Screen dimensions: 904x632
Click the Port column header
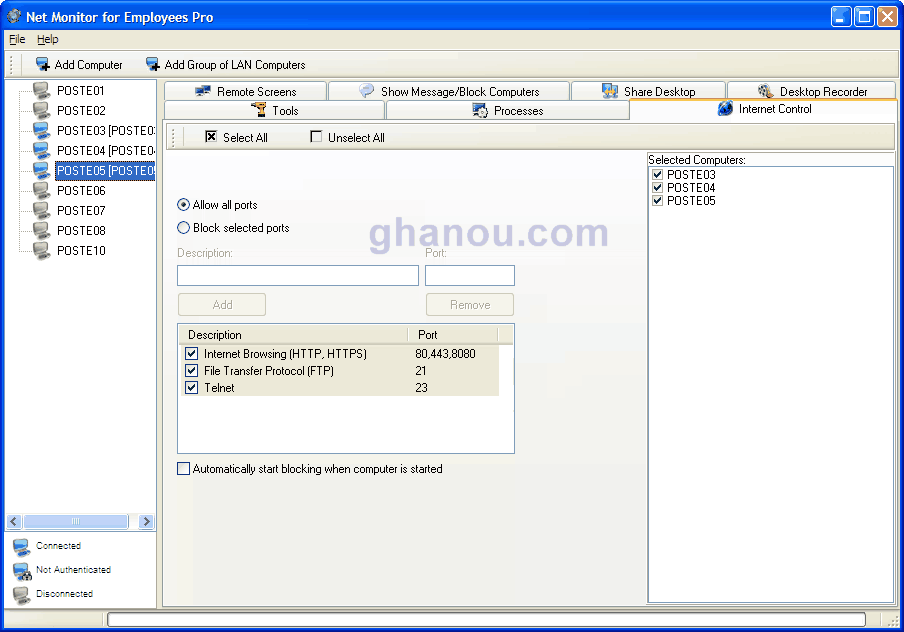pos(453,334)
